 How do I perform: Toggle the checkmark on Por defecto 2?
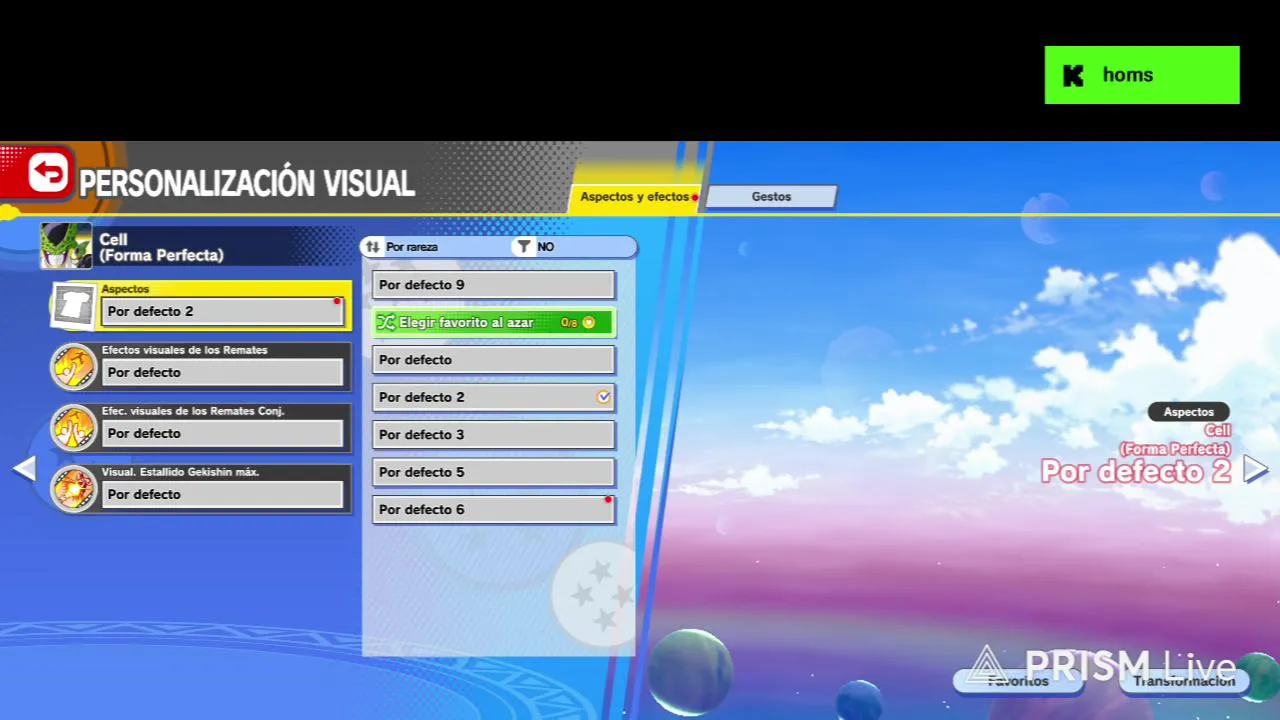(603, 397)
